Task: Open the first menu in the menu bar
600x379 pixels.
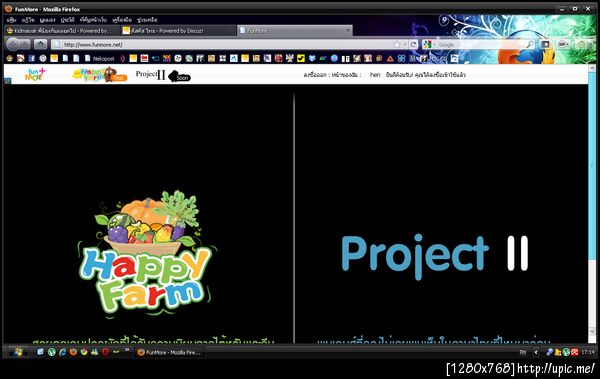Action: pyautogui.click(x=11, y=20)
